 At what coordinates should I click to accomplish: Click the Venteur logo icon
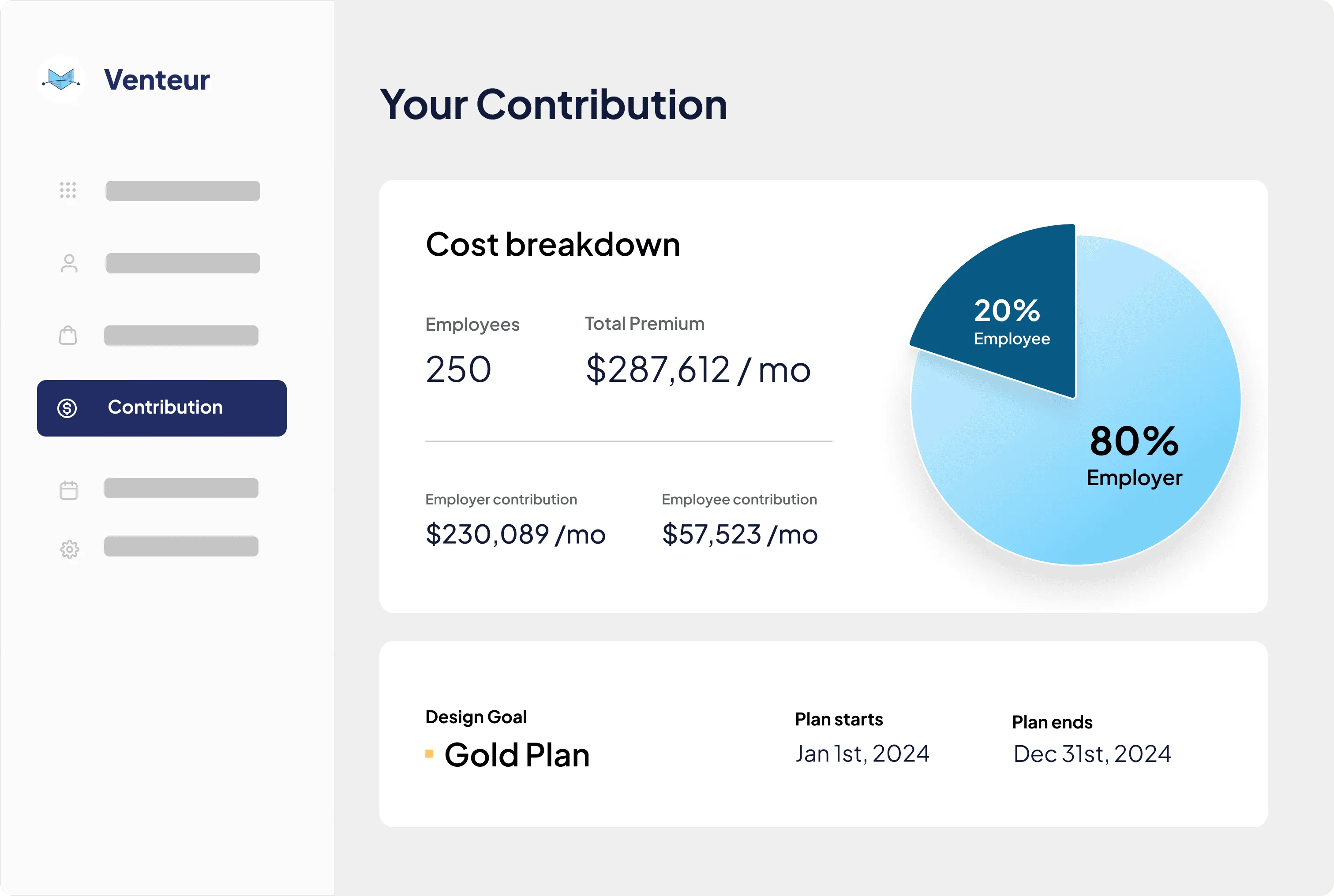[x=61, y=79]
